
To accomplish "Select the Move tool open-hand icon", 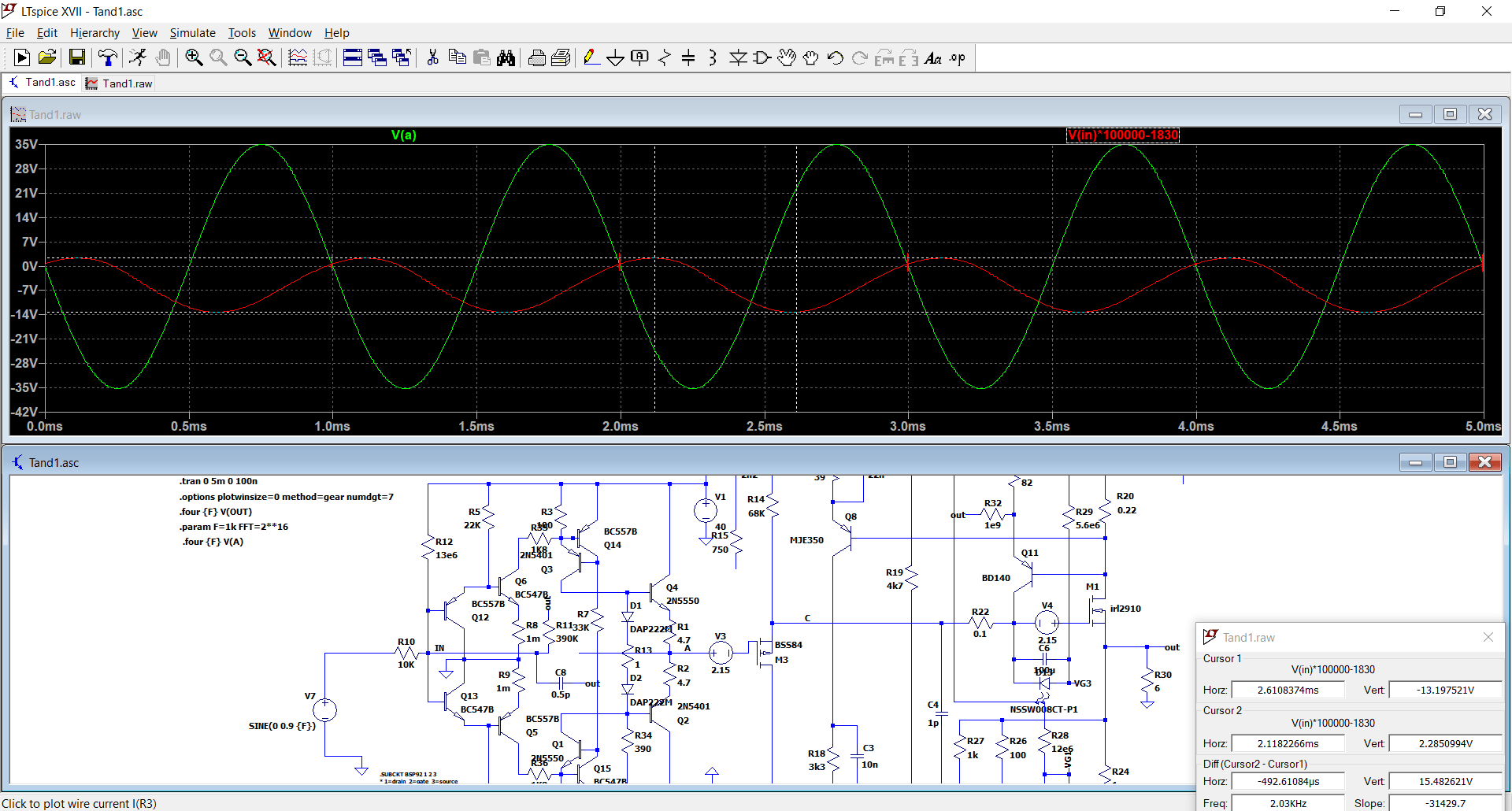I will (x=787, y=57).
